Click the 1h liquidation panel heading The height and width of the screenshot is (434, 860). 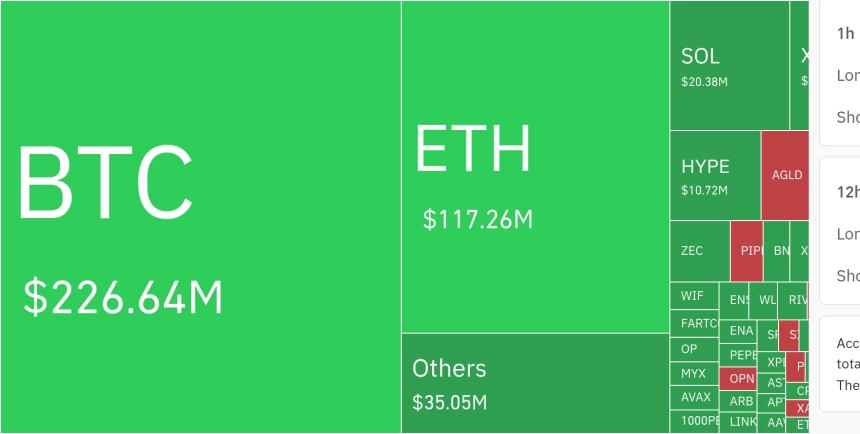[845, 33]
